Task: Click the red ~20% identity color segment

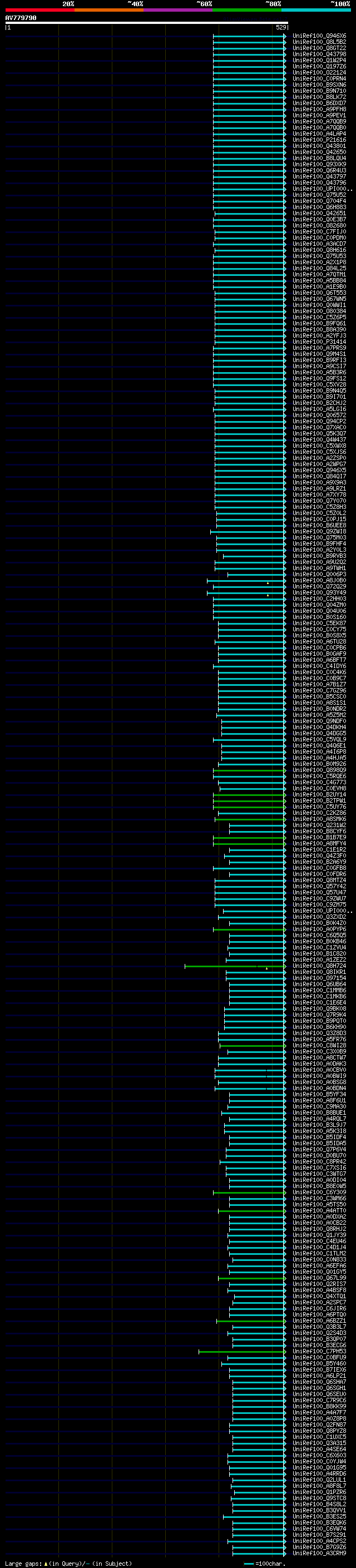Action: point(40,11)
